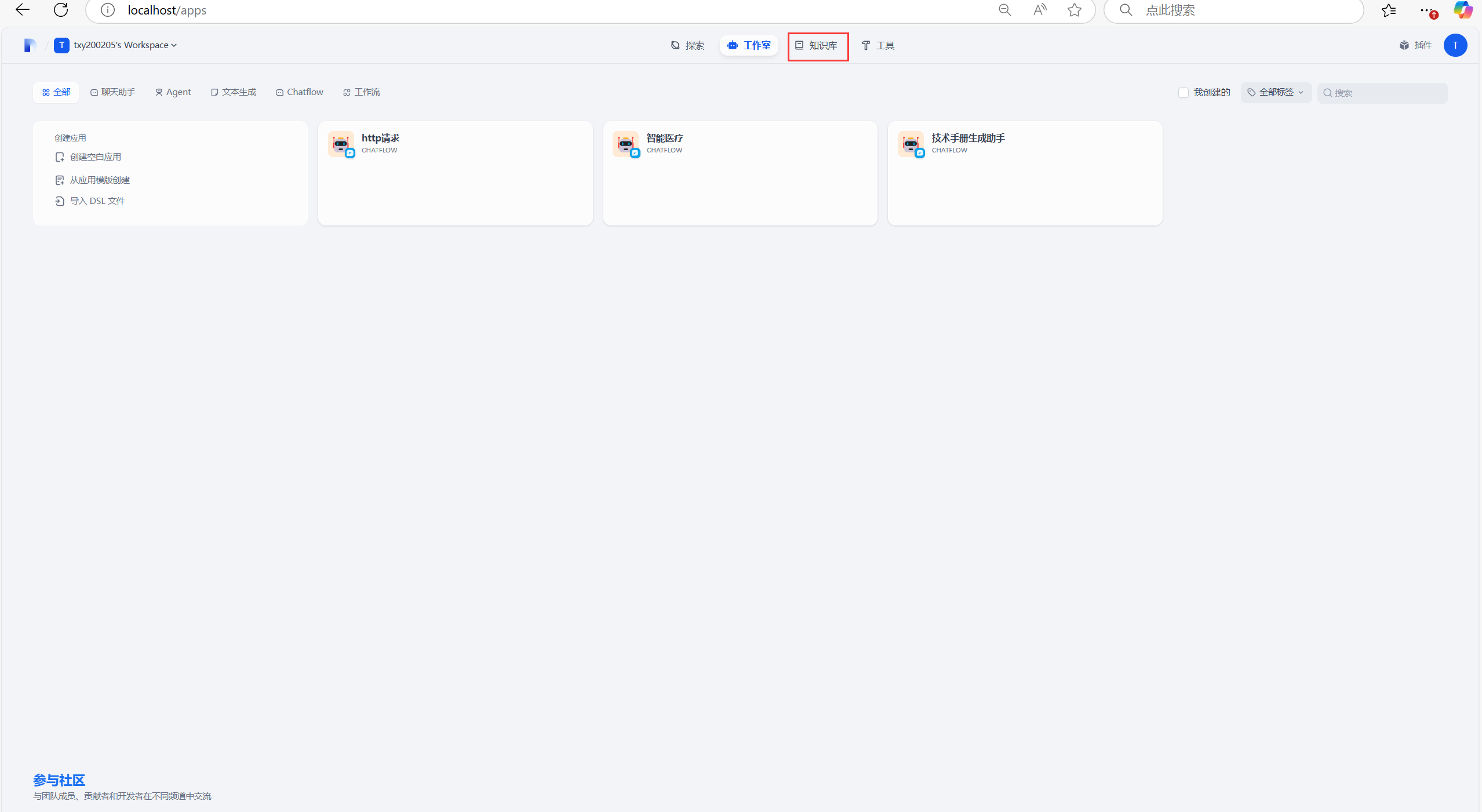Expand the 全部标签 tag dropdown
The height and width of the screenshot is (812, 1482).
1276,93
